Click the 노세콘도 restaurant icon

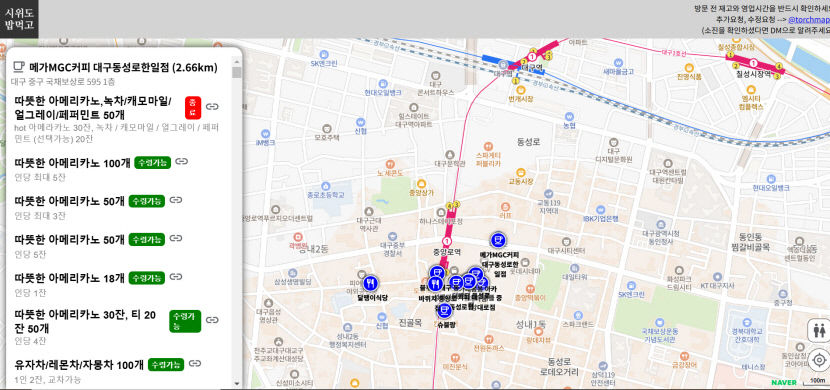pyautogui.click(x=390, y=164)
